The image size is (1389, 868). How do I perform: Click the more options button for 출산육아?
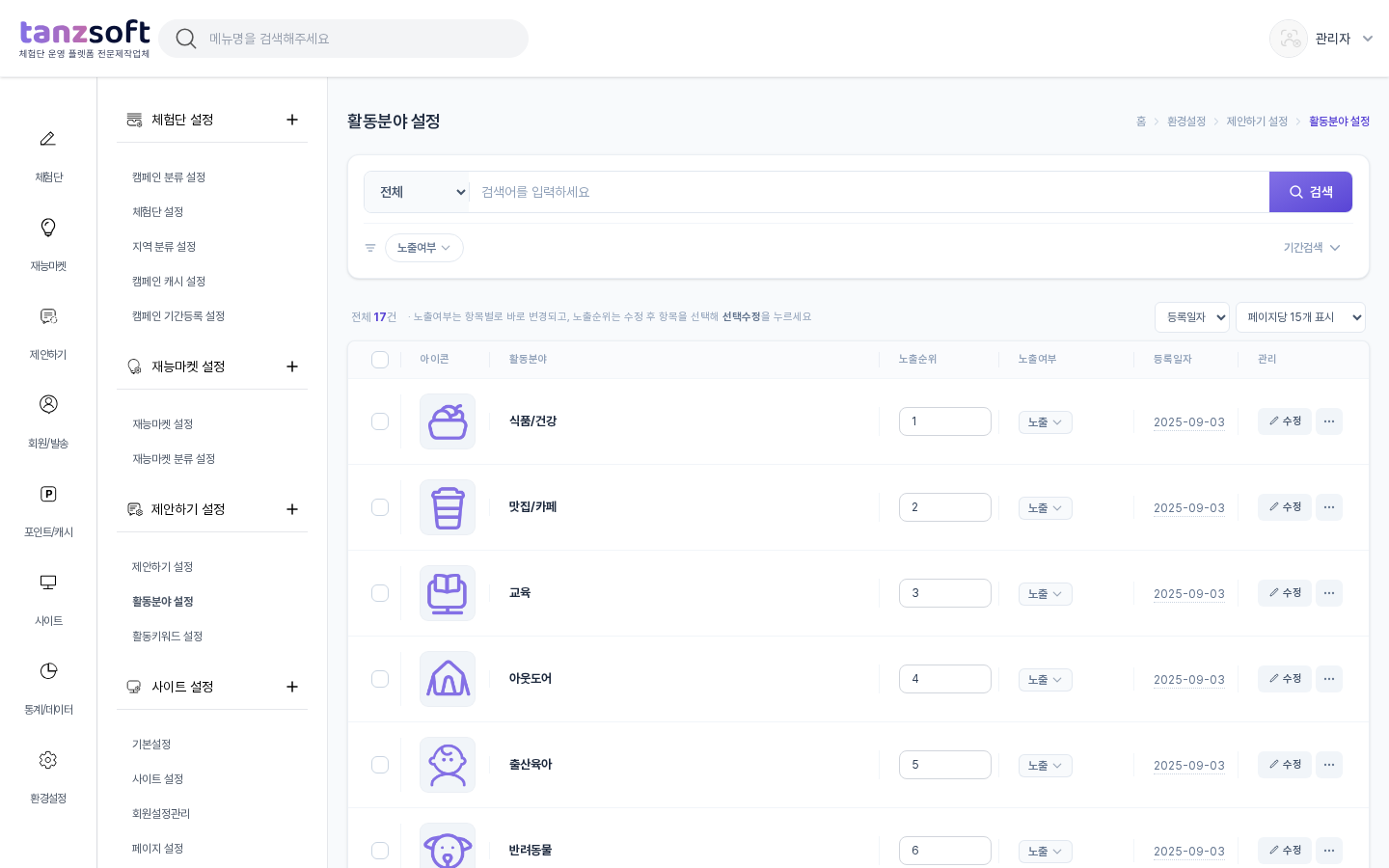[x=1329, y=765]
